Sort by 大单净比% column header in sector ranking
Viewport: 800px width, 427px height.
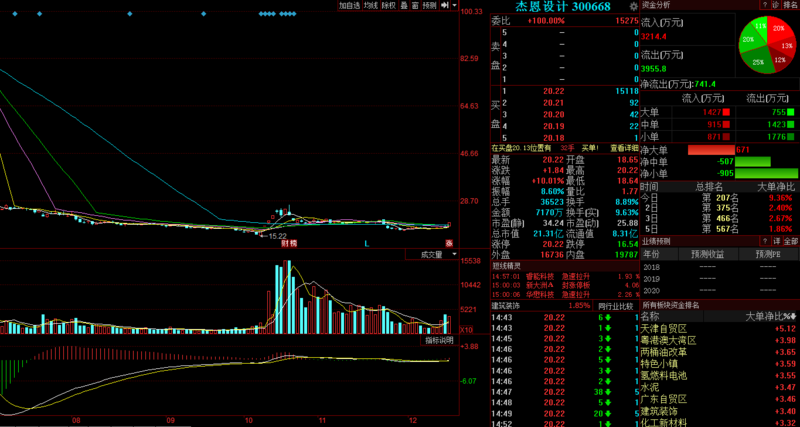pyautogui.click(x=770, y=316)
